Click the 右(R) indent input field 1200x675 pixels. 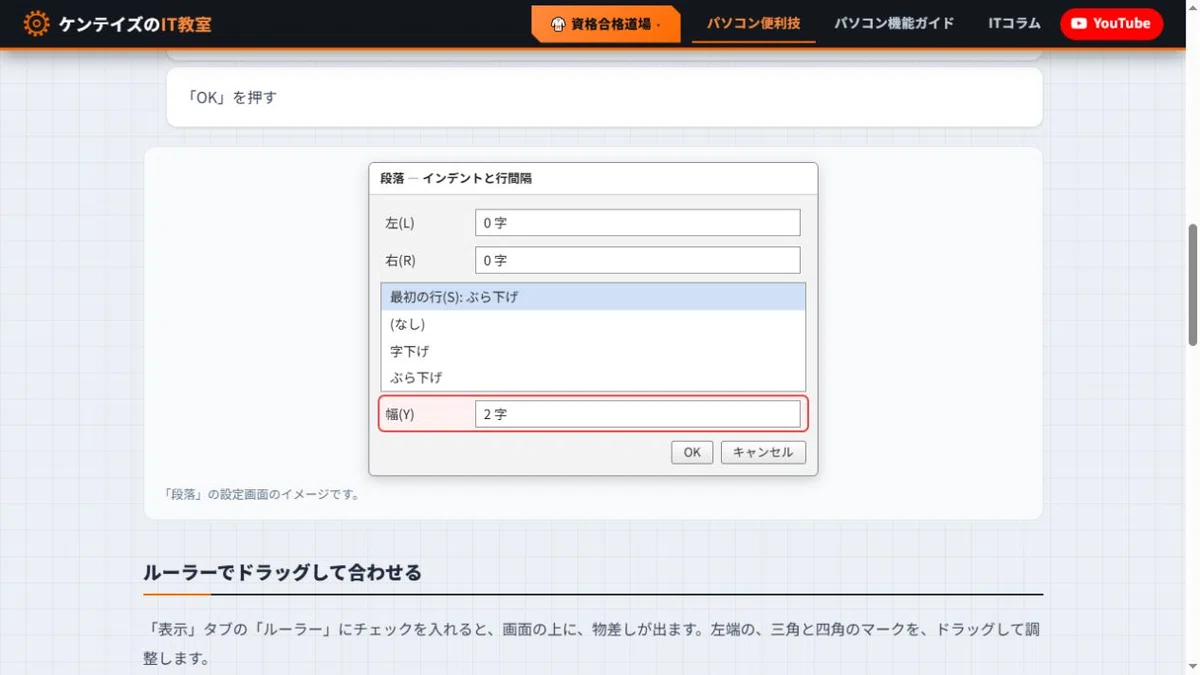[x=638, y=260]
